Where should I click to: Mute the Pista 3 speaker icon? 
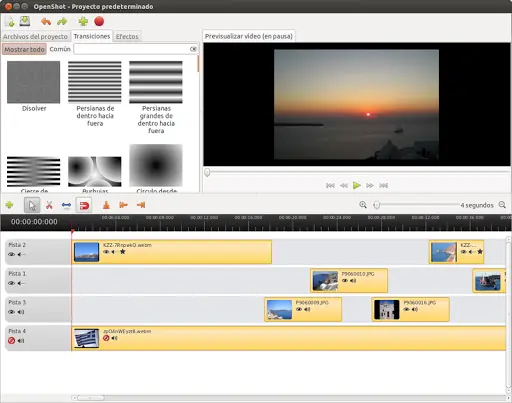21,312
